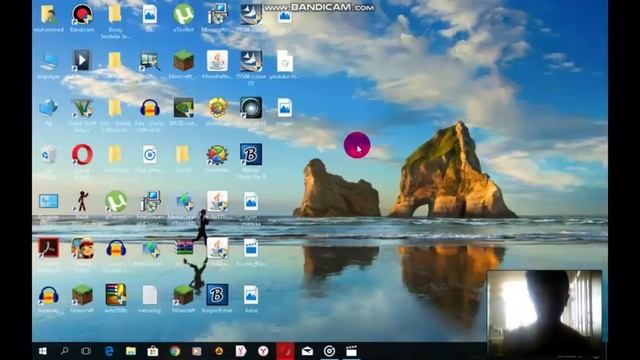Launch Microsoft Edge from the taskbar
The image size is (640, 360).
(x=109, y=351)
